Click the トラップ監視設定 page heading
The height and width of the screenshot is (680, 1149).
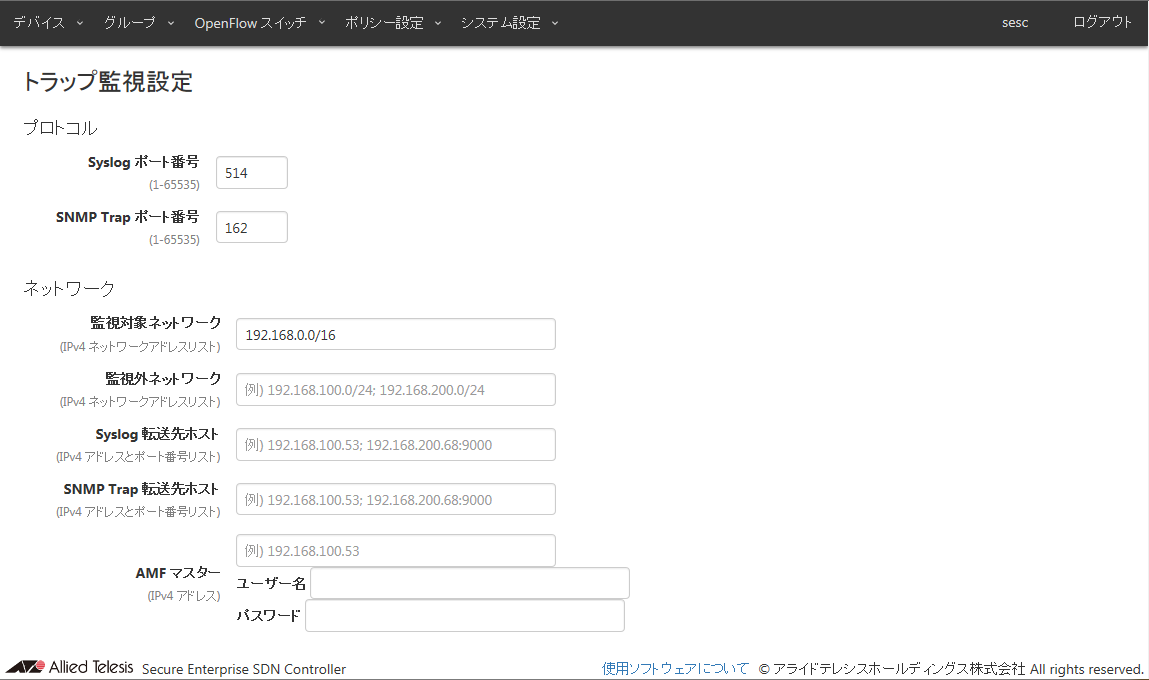click(x=107, y=82)
